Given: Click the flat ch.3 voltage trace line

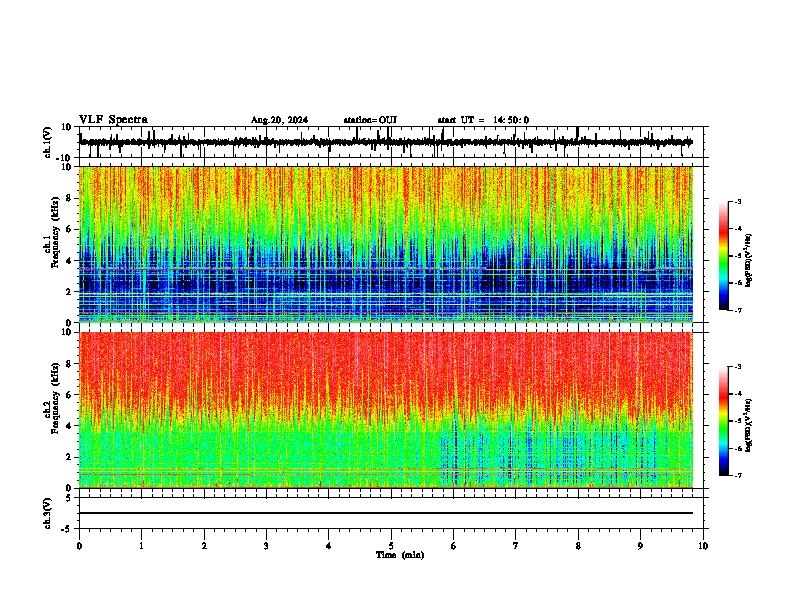Looking at the screenshot, I should [x=386, y=513].
